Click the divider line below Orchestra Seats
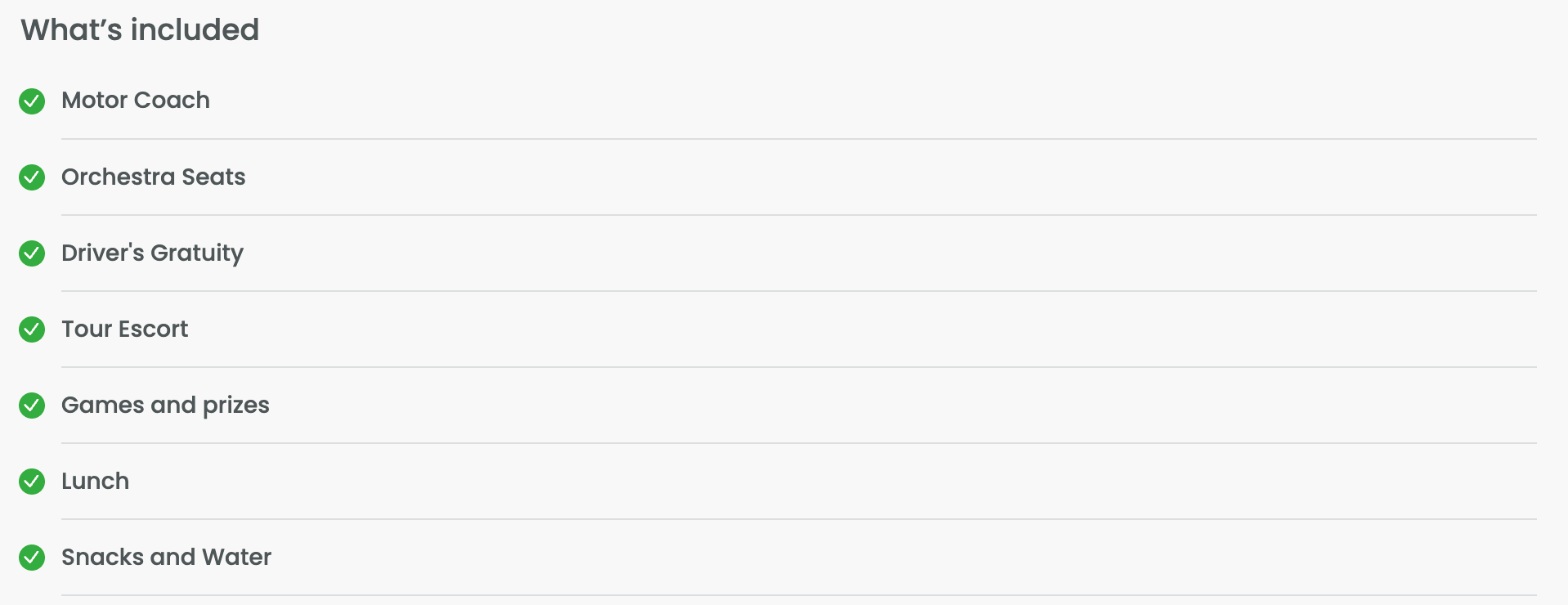The width and height of the screenshot is (1568, 605). pos(799,215)
